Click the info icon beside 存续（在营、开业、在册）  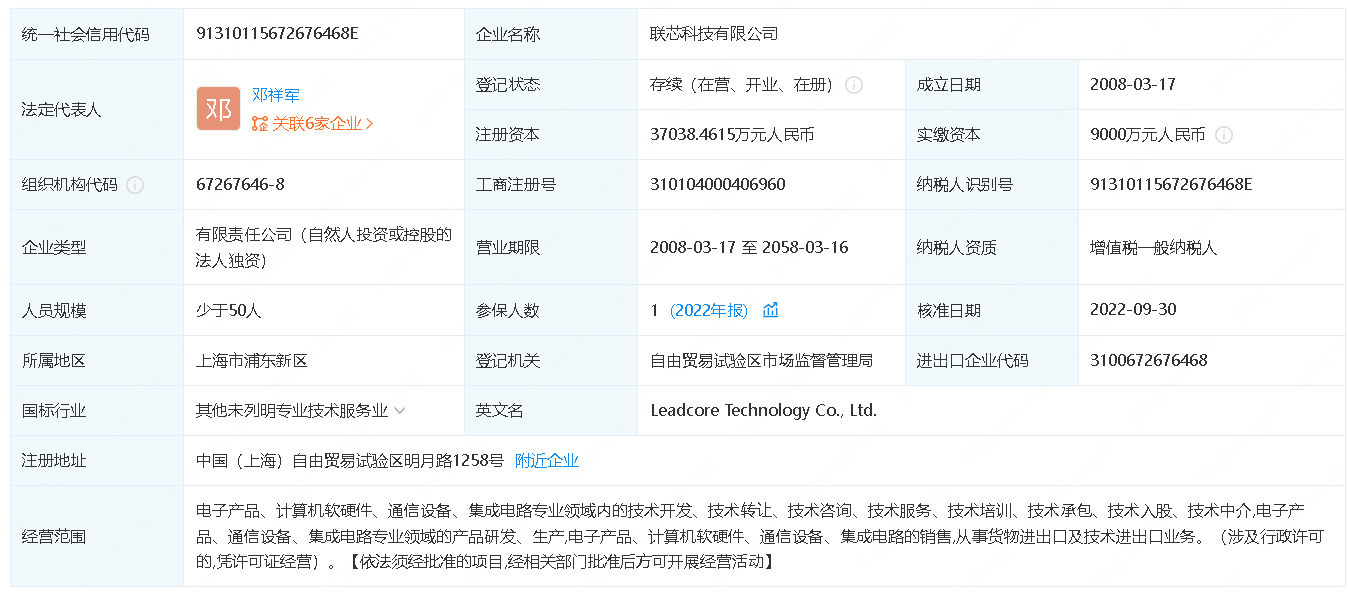coord(853,85)
